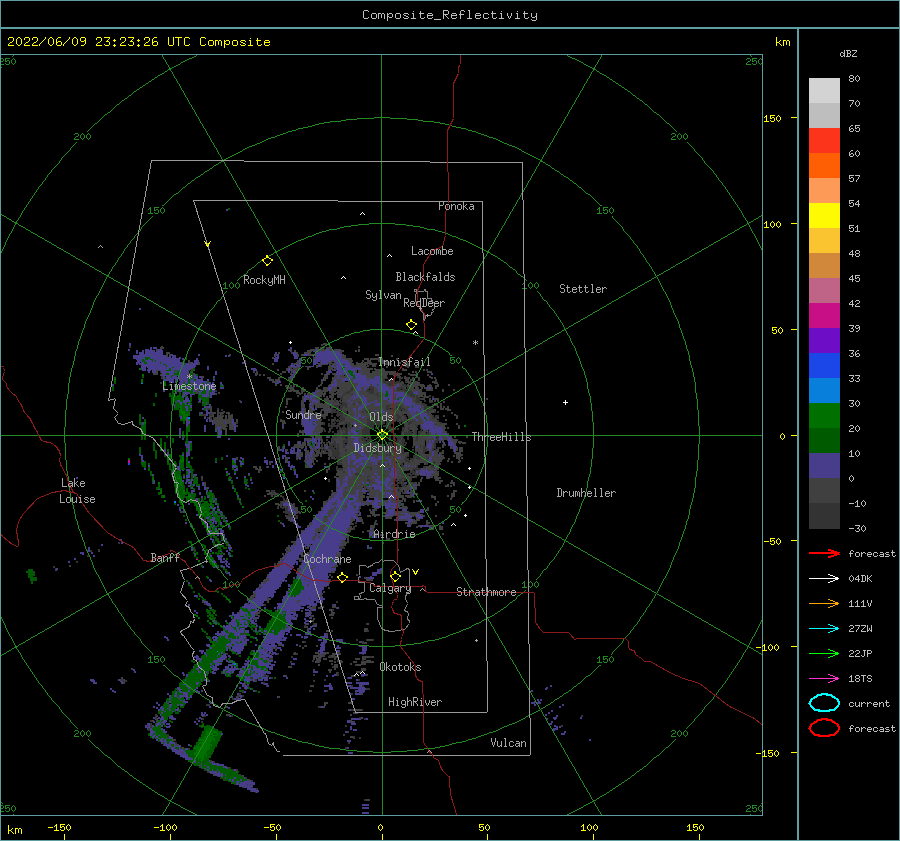Click yellow diamond marker beside RockyMH
This screenshot has width=900, height=841.
point(267,261)
